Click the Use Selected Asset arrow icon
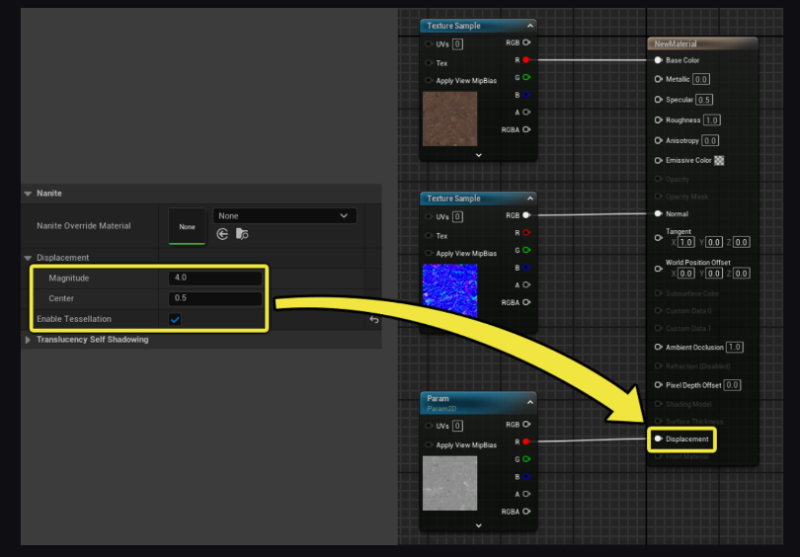 pos(223,234)
